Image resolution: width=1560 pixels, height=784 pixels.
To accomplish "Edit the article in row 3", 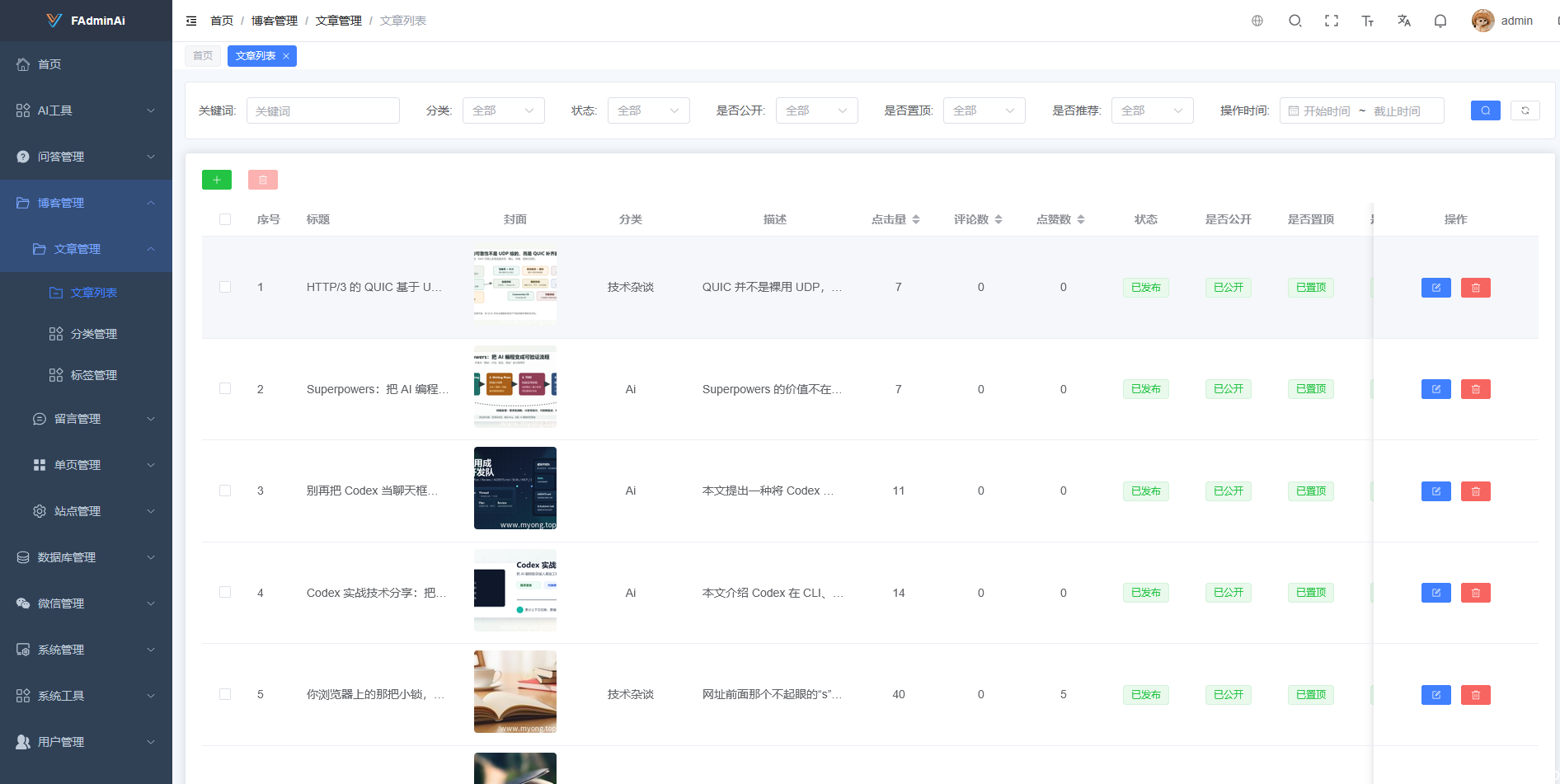I will pyautogui.click(x=1436, y=491).
